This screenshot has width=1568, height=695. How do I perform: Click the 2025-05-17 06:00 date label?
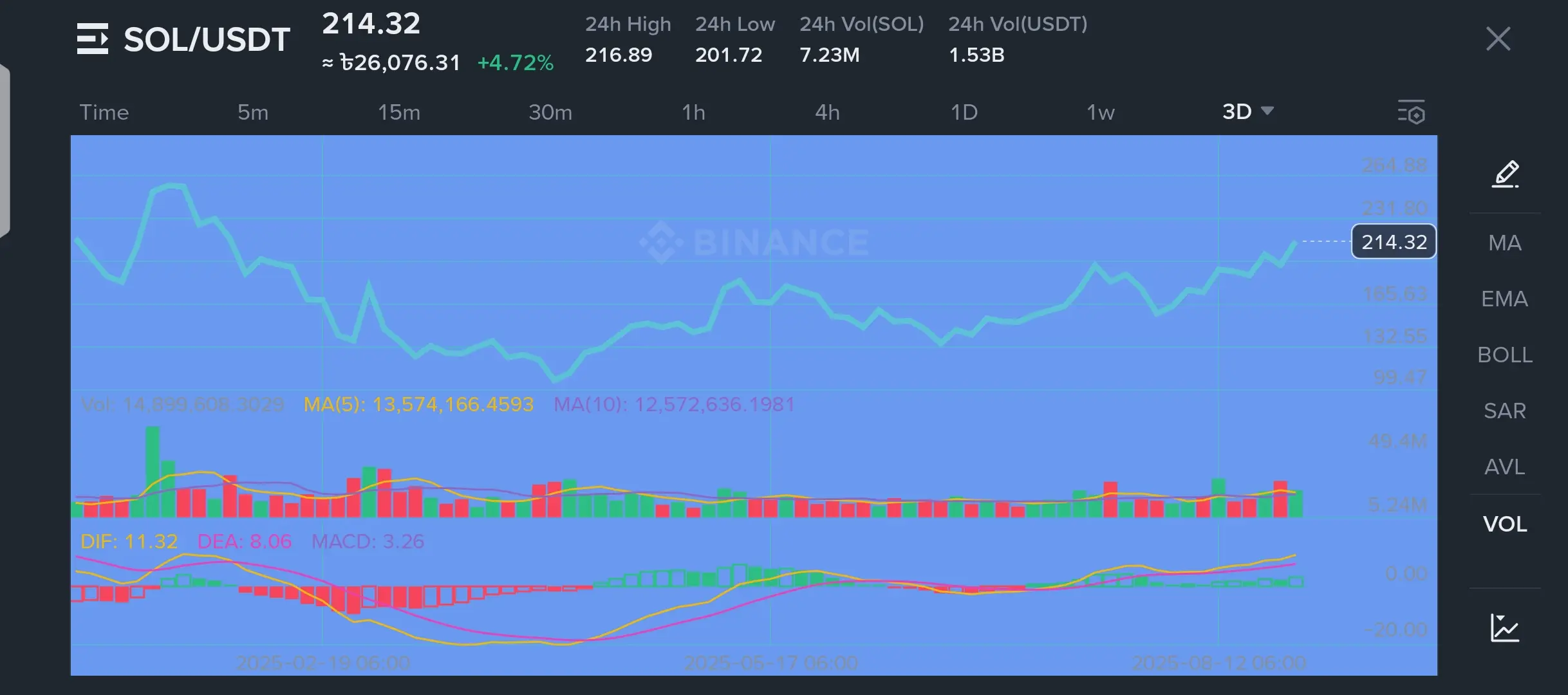coord(770,663)
